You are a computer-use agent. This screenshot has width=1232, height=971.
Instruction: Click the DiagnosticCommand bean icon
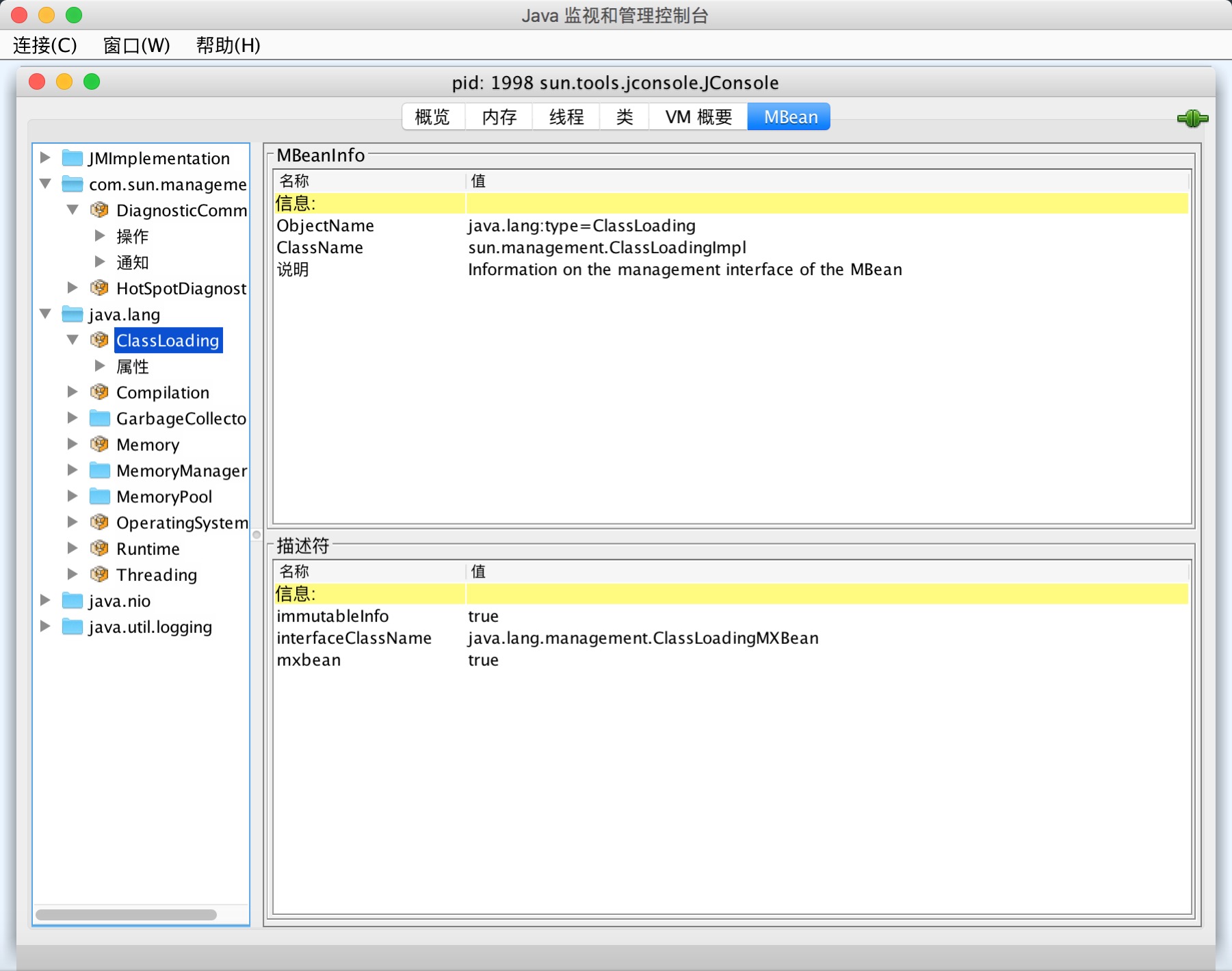[x=99, y=209]
